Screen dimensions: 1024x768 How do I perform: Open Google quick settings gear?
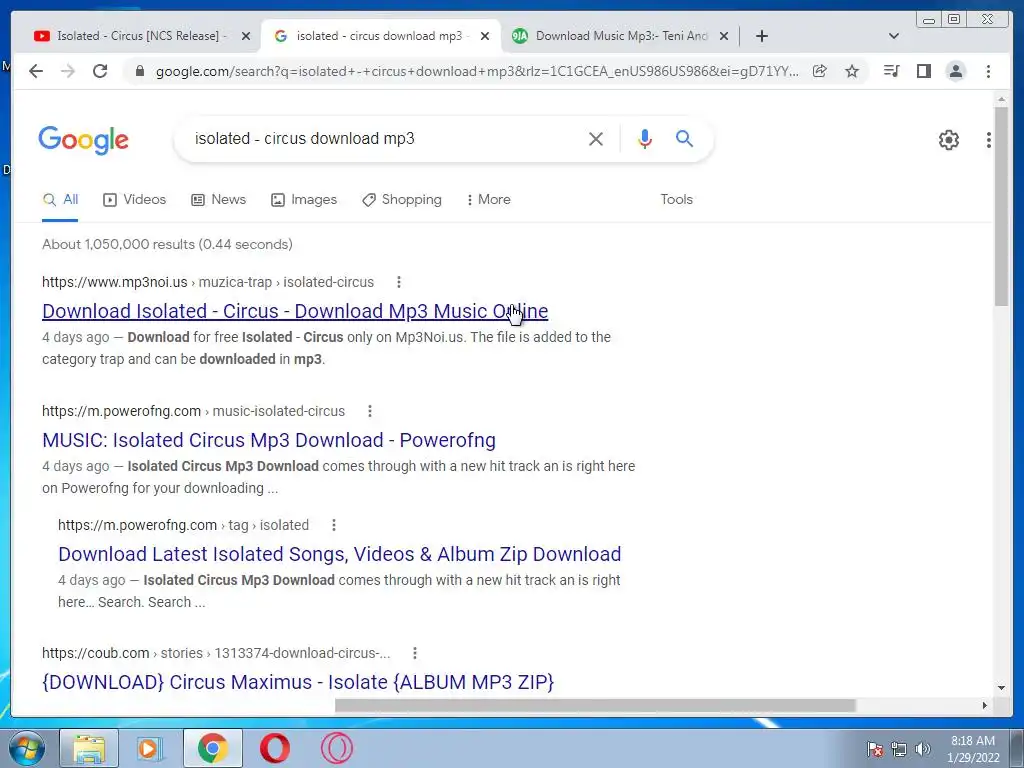pos(949,140)
